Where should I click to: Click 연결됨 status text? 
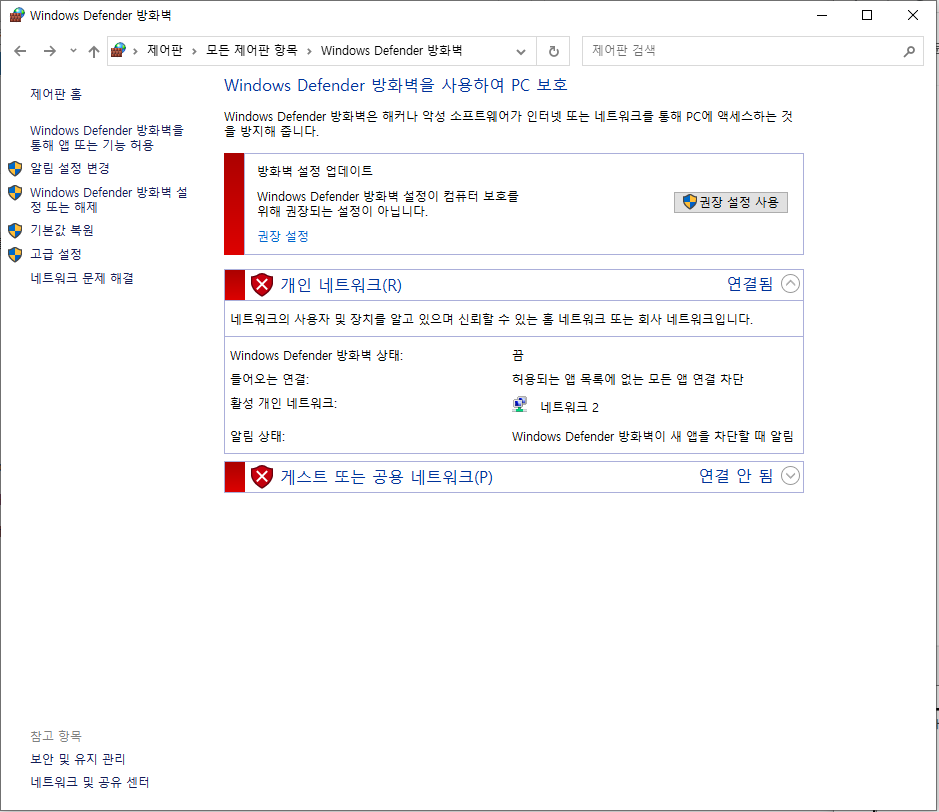point(750,284)
